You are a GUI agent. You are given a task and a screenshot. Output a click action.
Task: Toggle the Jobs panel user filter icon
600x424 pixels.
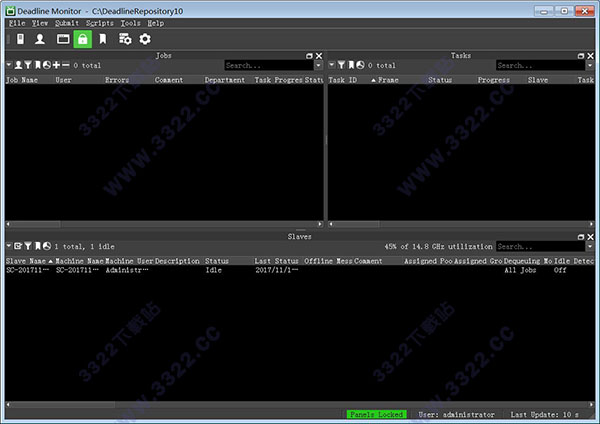pos(18,65)
